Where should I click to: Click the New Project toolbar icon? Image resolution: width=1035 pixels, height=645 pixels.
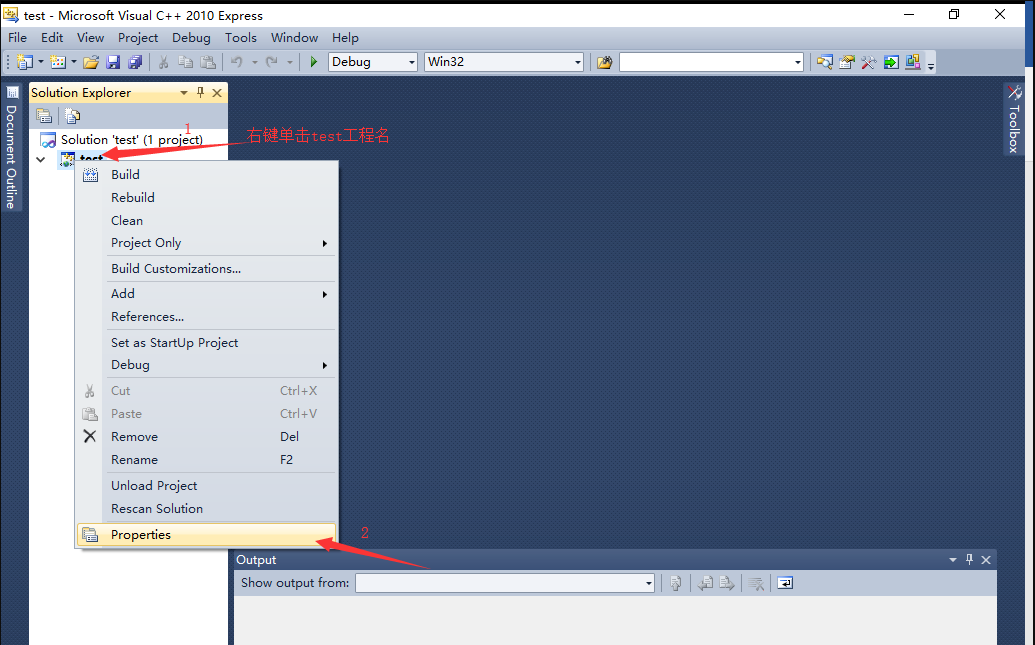[24, 62]
